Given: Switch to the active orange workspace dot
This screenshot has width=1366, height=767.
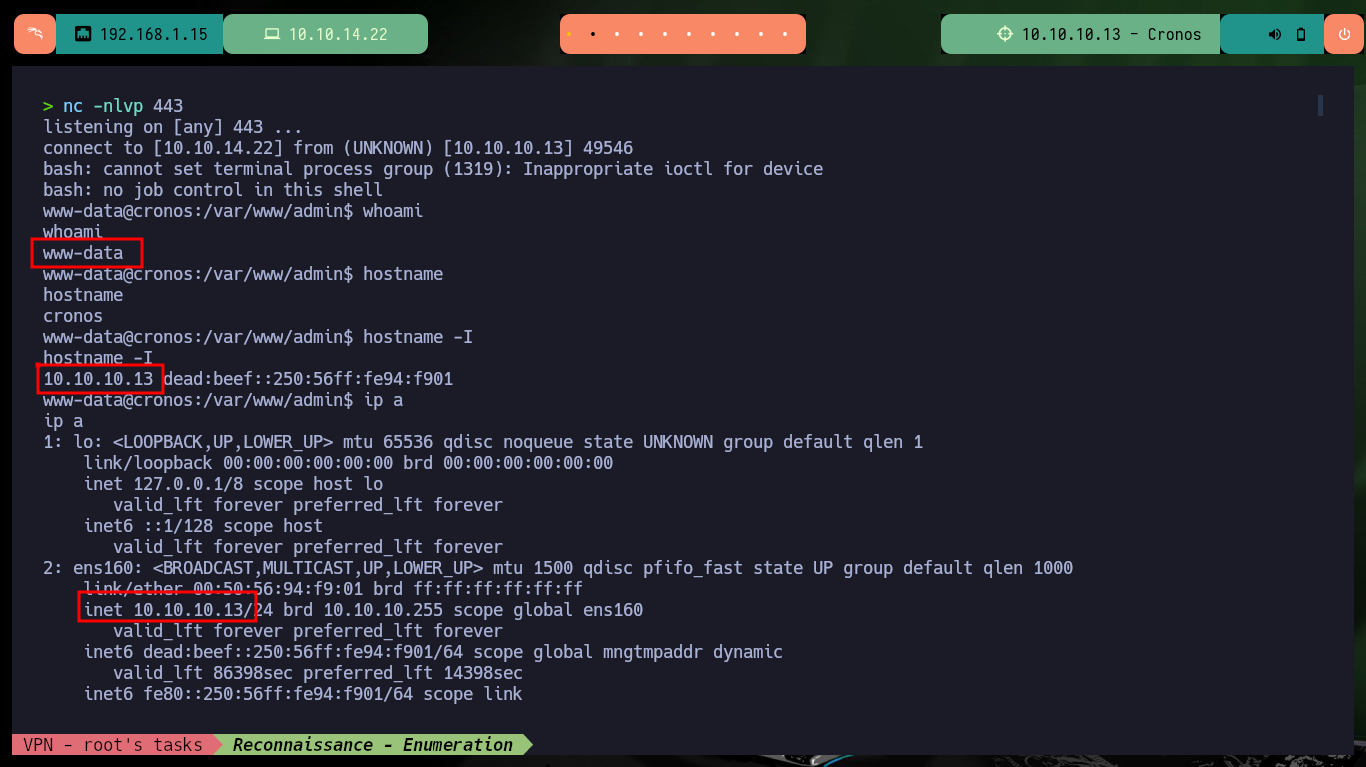Looking at the screenshot, I should (x=569, y=34).
